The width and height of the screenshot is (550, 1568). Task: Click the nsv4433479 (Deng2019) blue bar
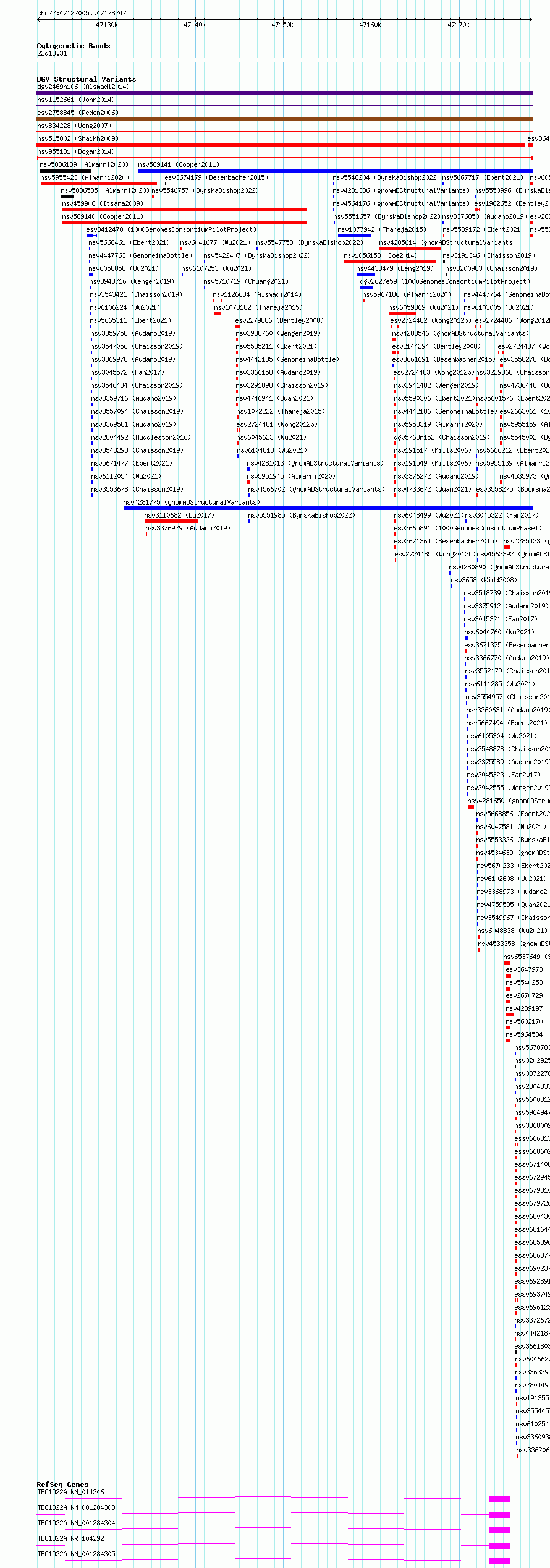366,275
